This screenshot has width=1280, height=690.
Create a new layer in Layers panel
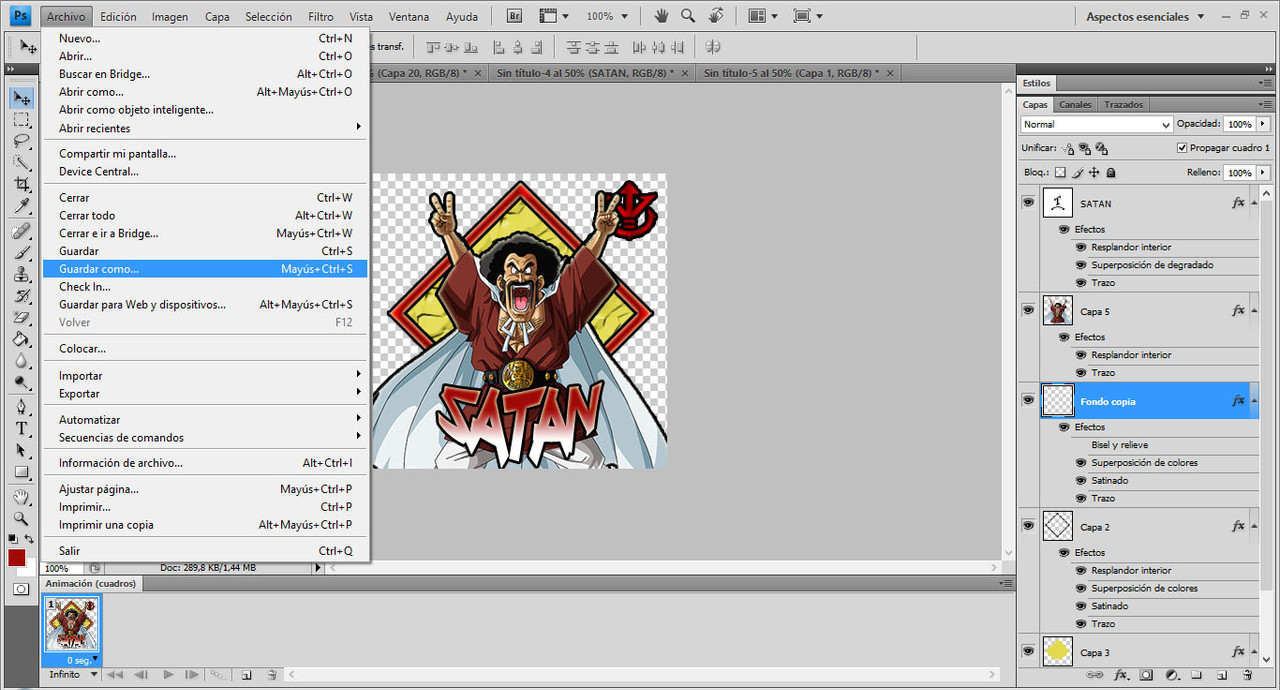click(1220, 676)
